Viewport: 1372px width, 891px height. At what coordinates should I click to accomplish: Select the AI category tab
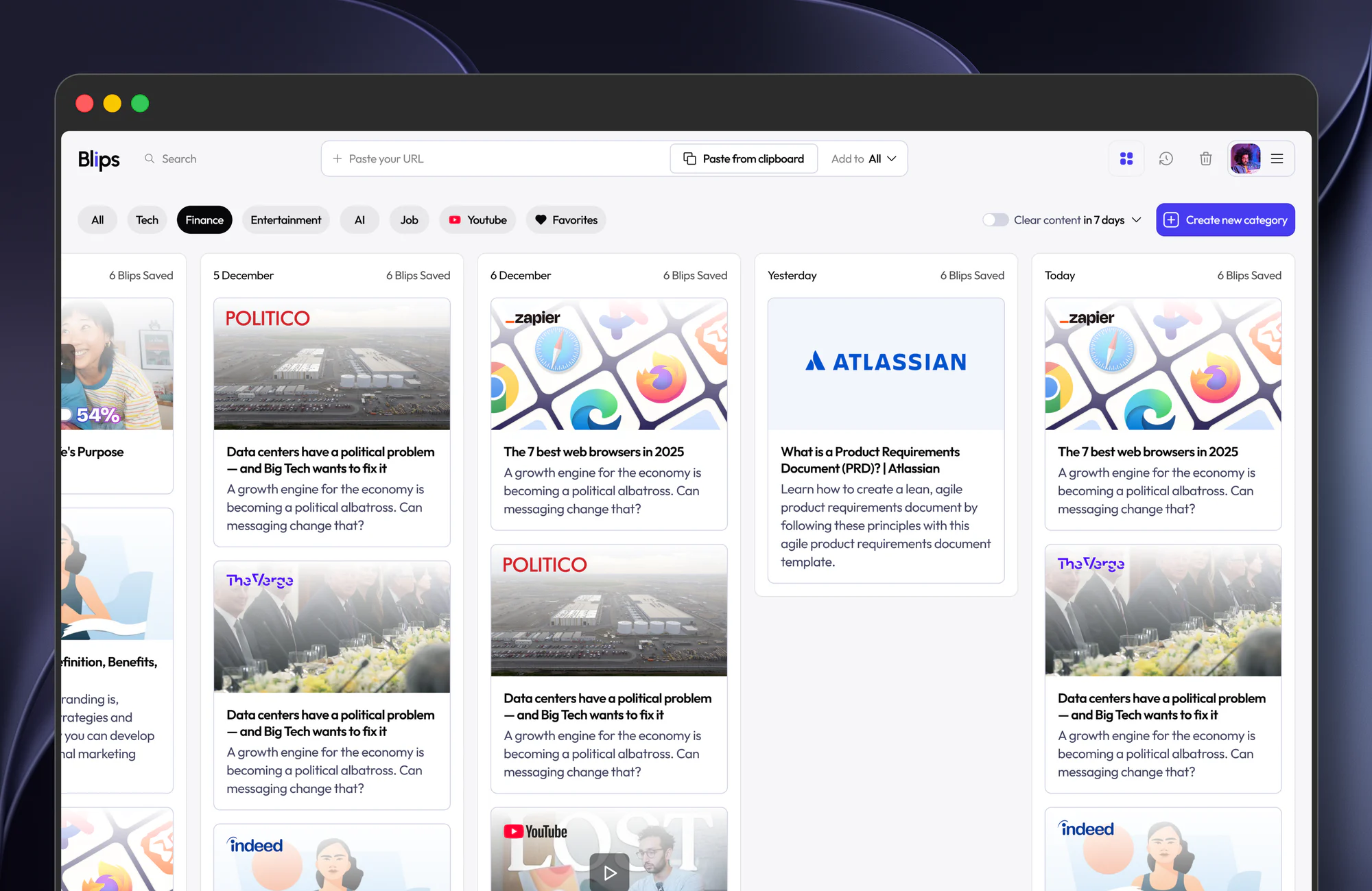tap(359, 220)
